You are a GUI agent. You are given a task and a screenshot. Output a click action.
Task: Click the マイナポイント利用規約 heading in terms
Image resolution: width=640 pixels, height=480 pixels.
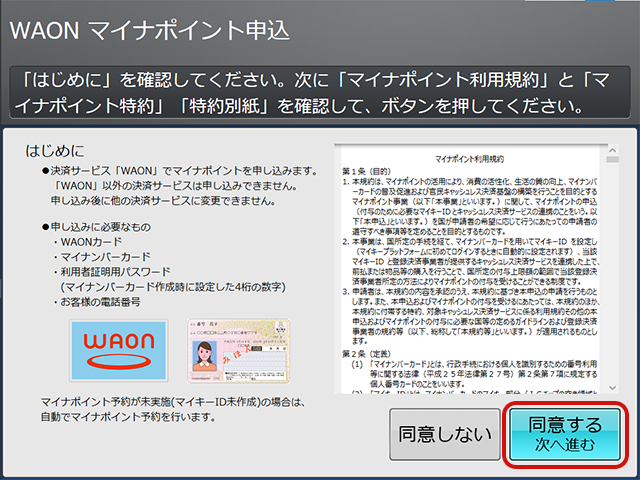click(x=469, y=159)
